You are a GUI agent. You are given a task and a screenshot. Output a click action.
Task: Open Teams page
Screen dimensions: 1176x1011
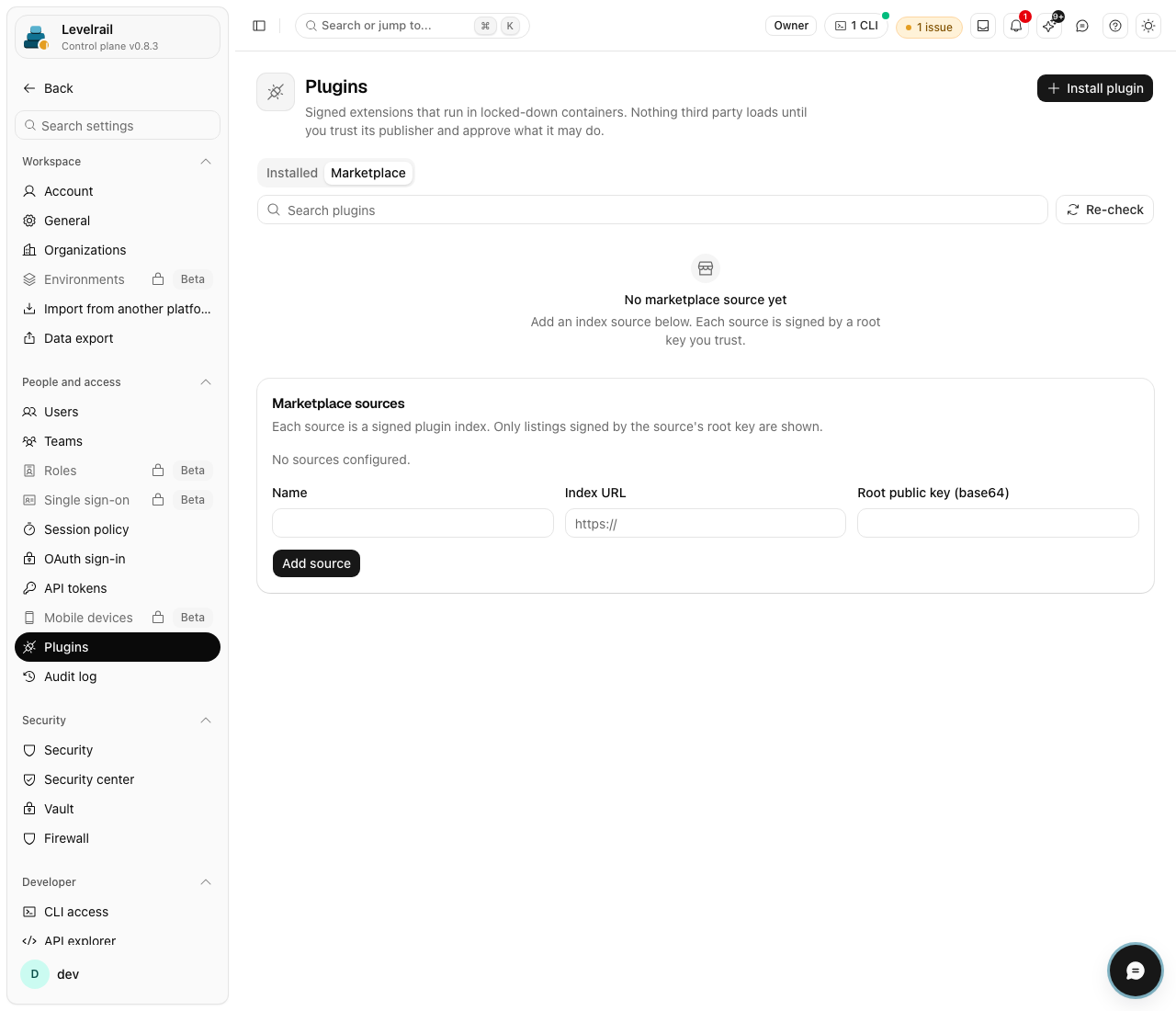(x=118, y=441)
